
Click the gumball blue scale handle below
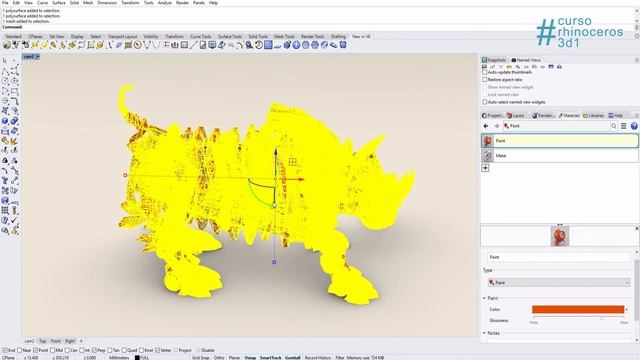pyautogui.click(x=274, y=262)
